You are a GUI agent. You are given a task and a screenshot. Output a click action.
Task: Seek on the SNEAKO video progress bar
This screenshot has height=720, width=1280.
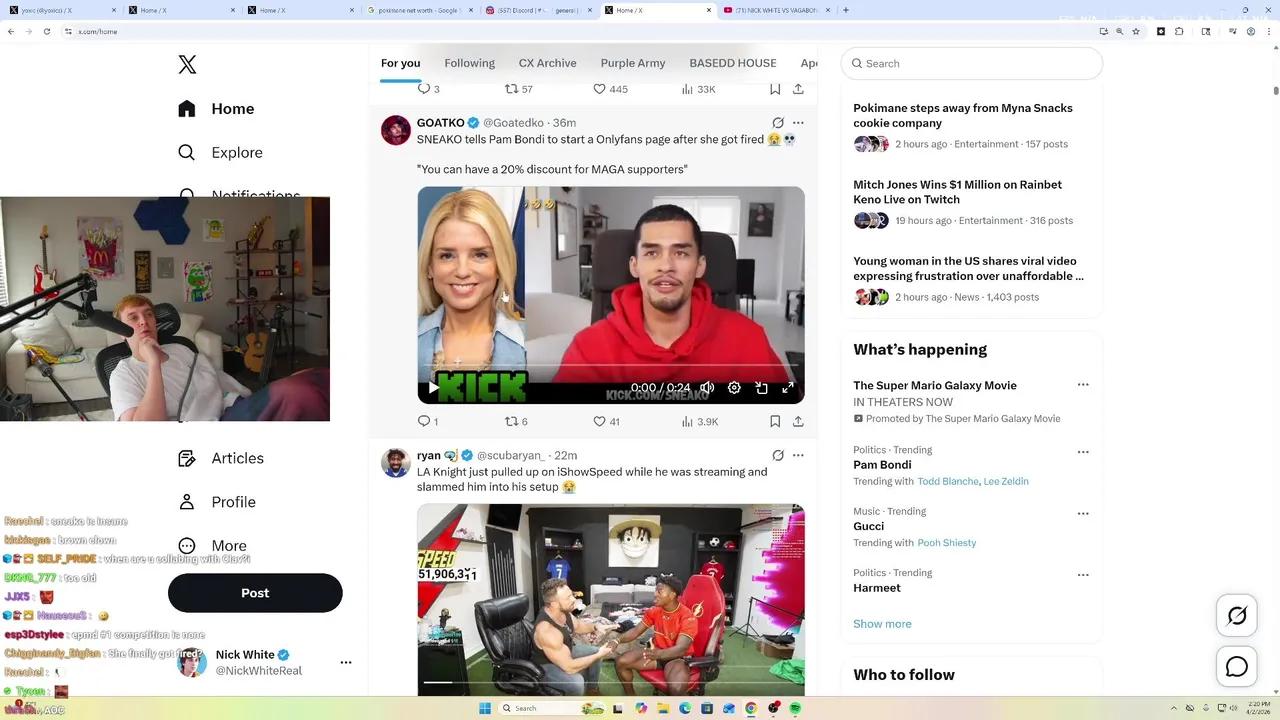point(610,367)
